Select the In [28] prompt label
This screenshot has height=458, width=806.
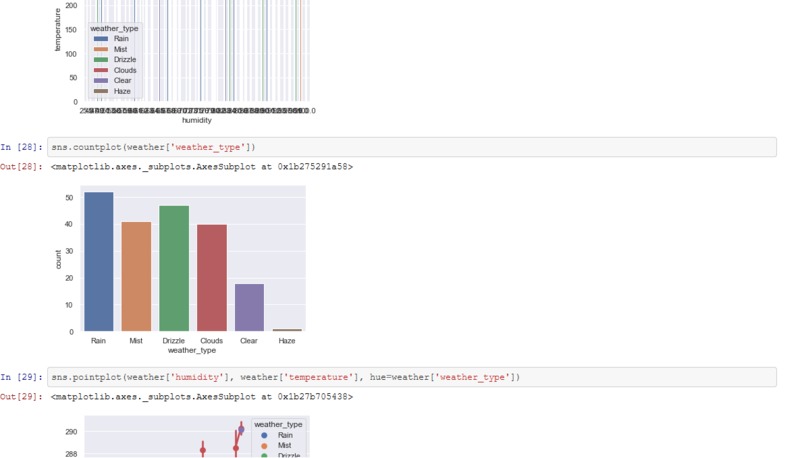click(x=22, y=147)
